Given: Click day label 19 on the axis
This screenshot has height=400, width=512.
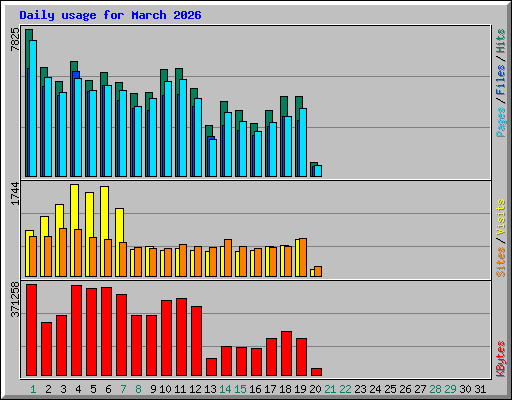Looking at the screenshot, I should 300,389.
